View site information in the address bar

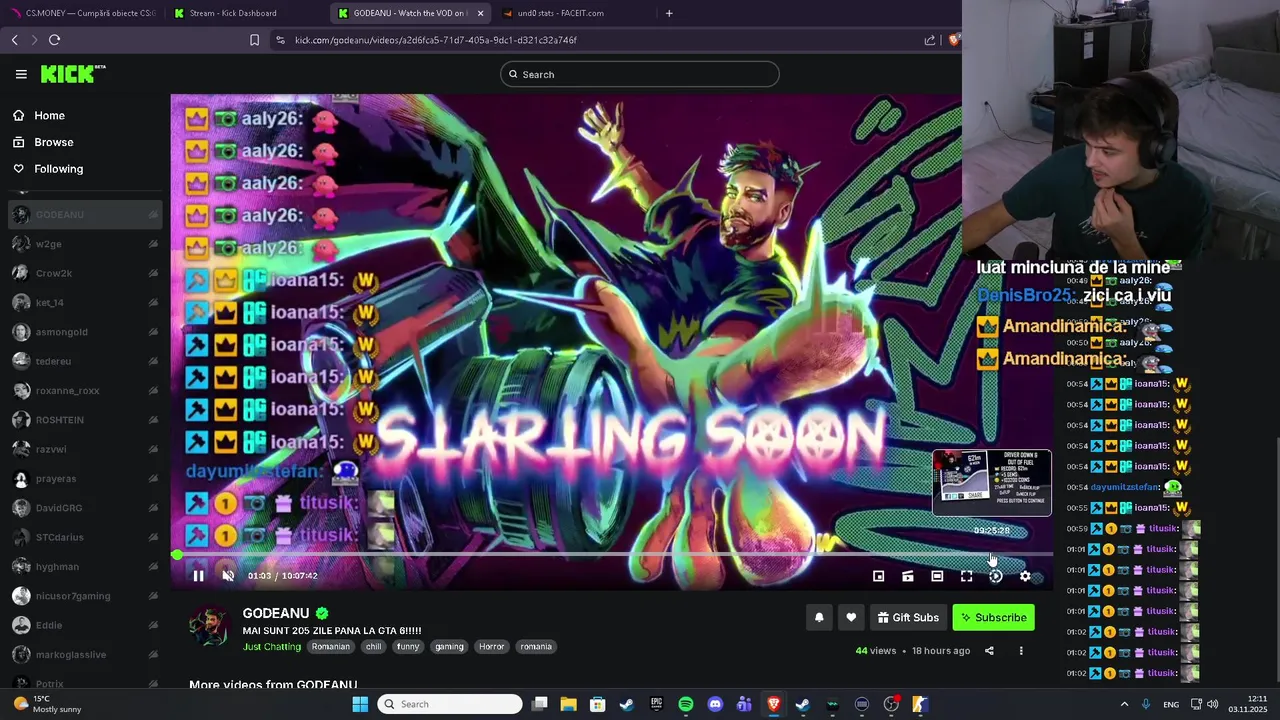point(280,40)
